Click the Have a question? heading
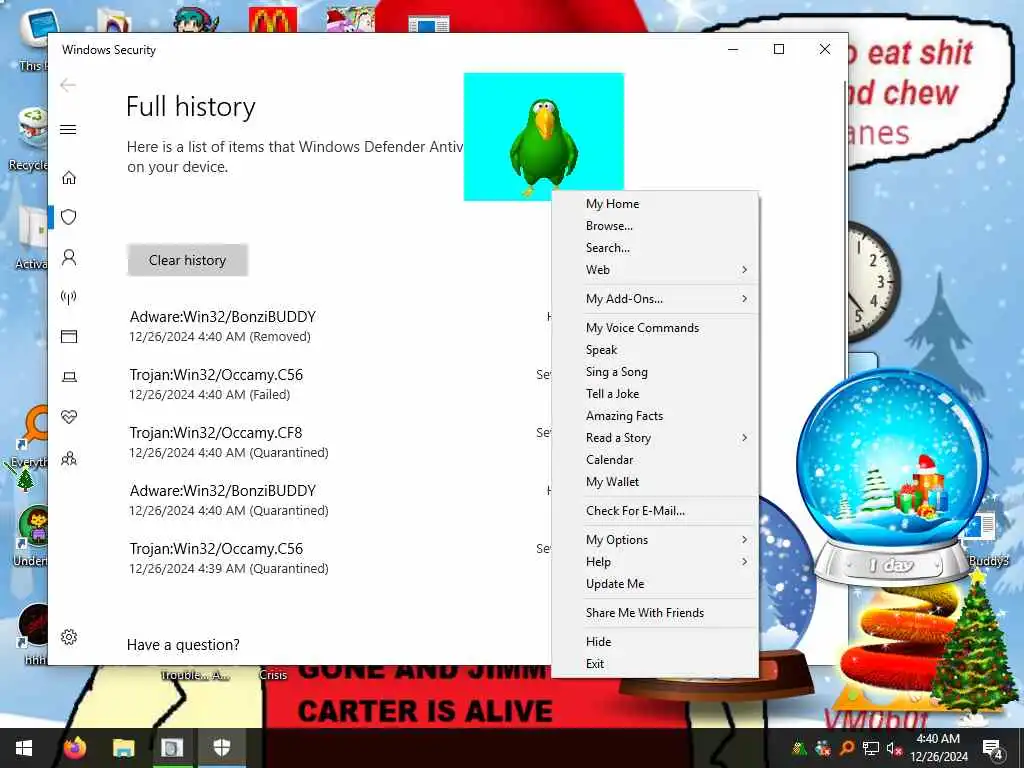 [183, 645]
